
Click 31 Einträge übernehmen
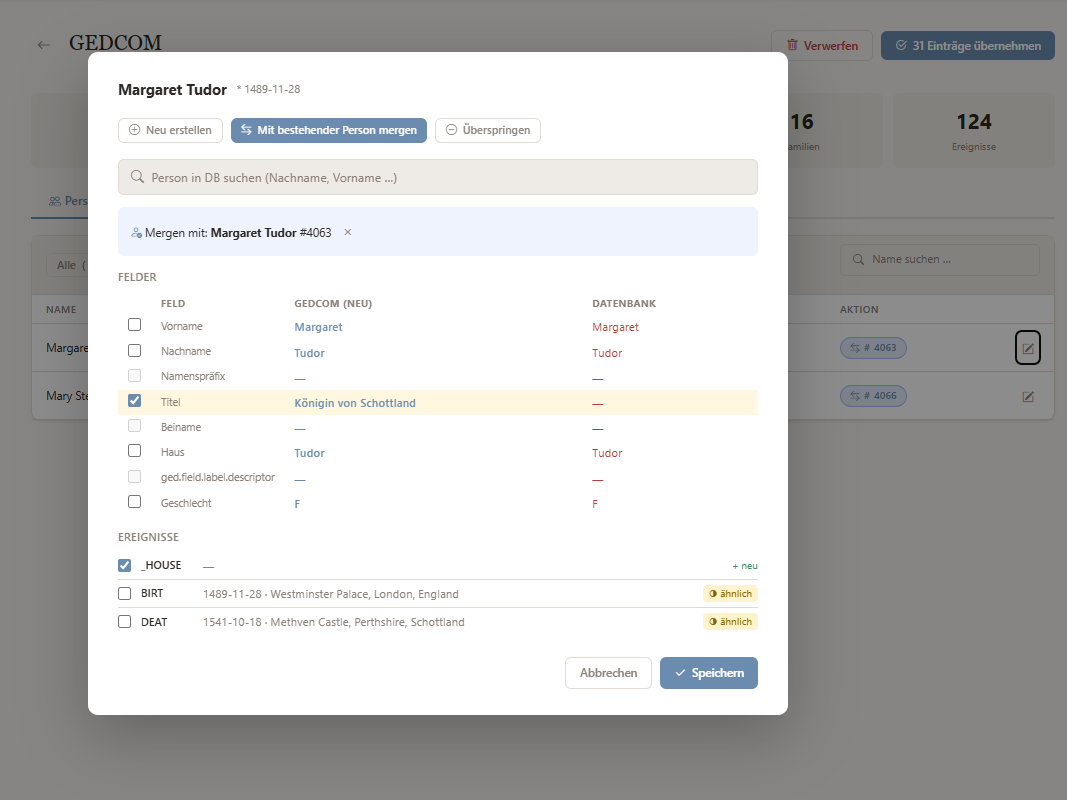click(968, 46)
